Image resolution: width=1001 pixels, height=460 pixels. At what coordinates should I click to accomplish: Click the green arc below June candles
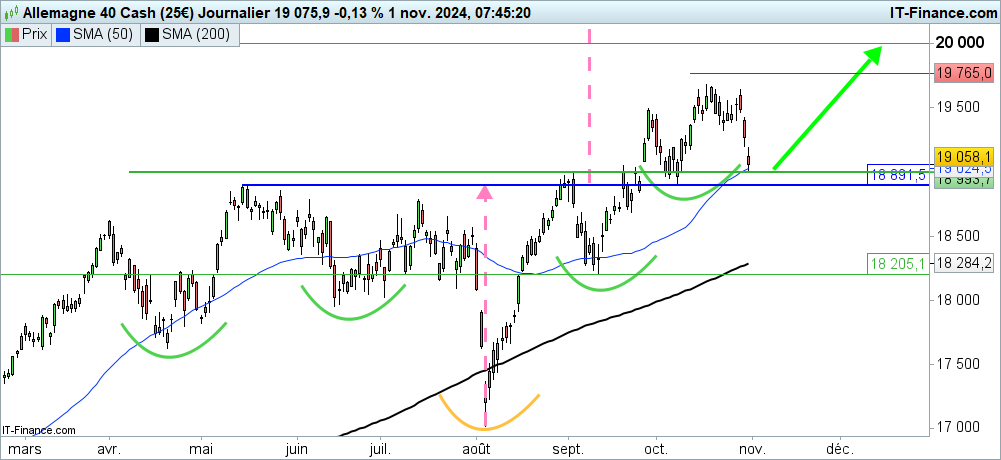[350, 312]
